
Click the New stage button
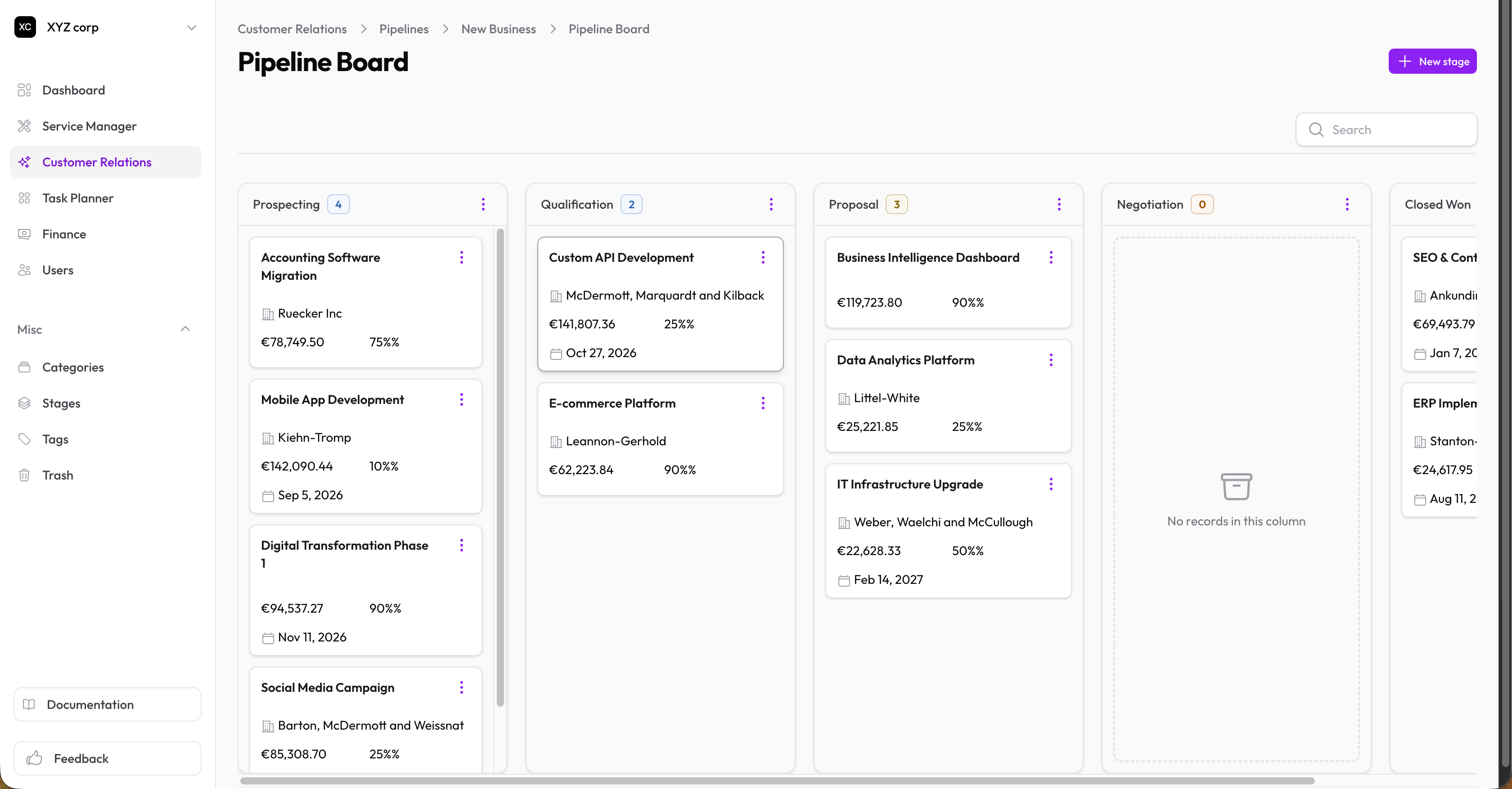click(1432, 62)
